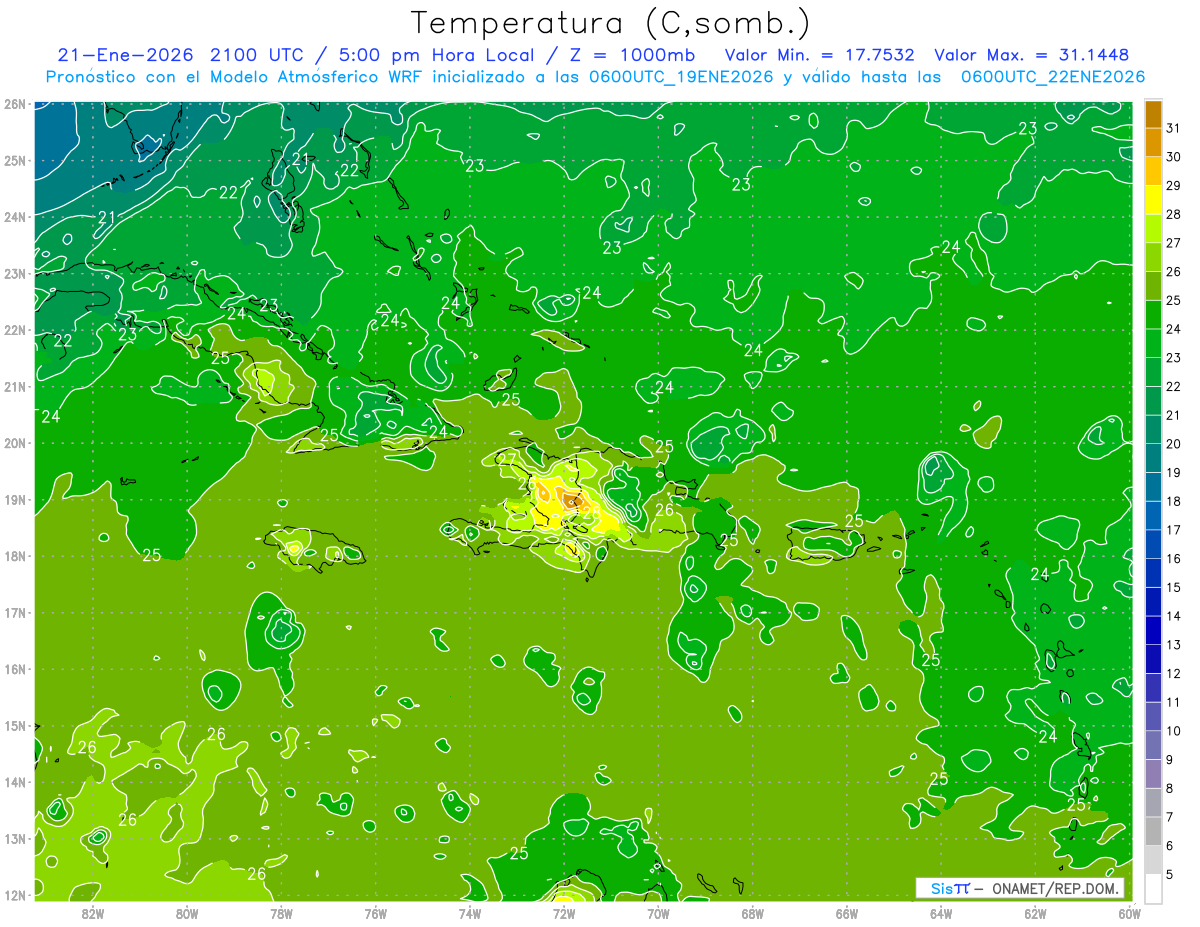Click the '23N' latitude axis label
The height and width of the screenshot is (927, 1200).
14,273
